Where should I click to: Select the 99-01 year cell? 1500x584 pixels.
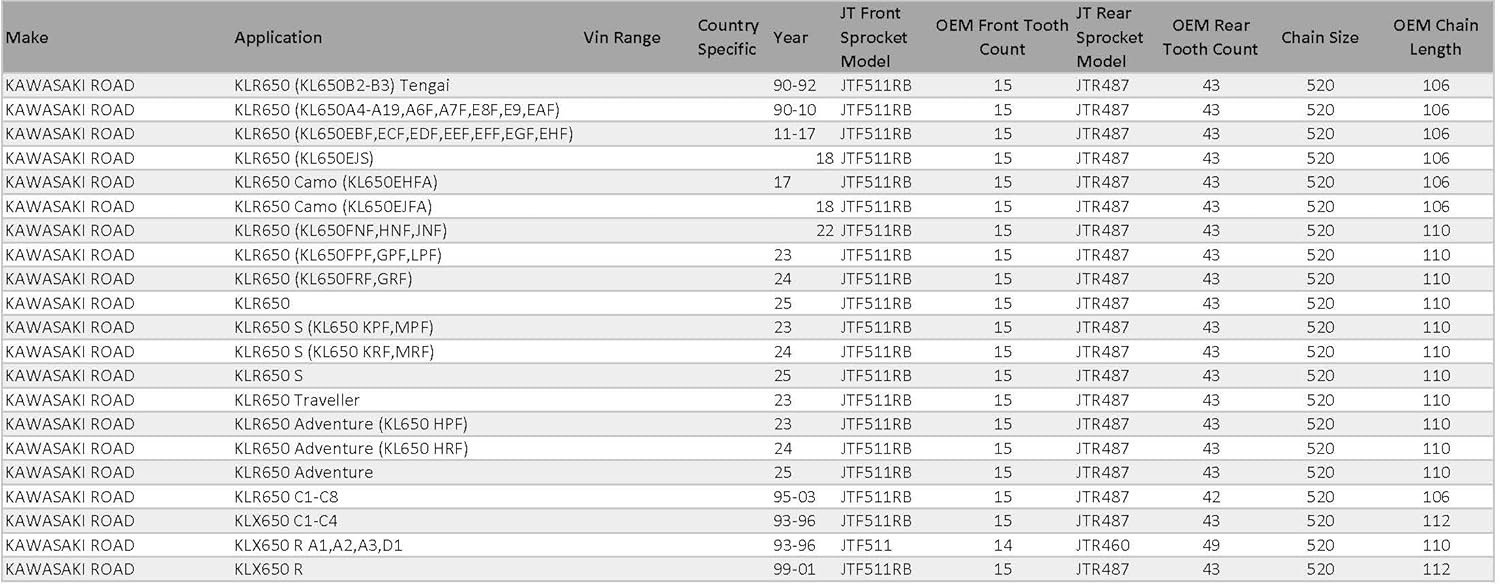(x=795, y=569)
